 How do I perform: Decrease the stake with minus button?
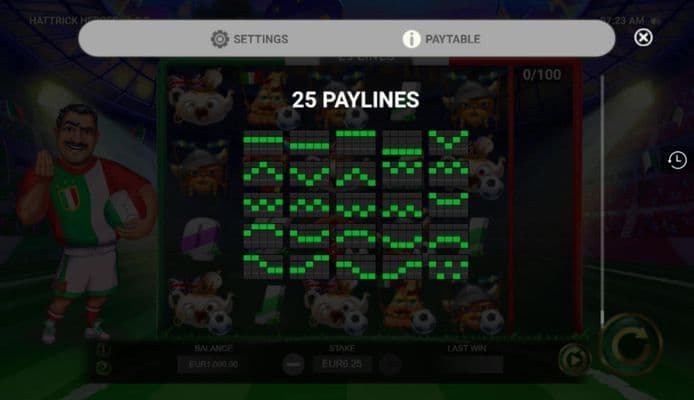(x=293, y=365)
